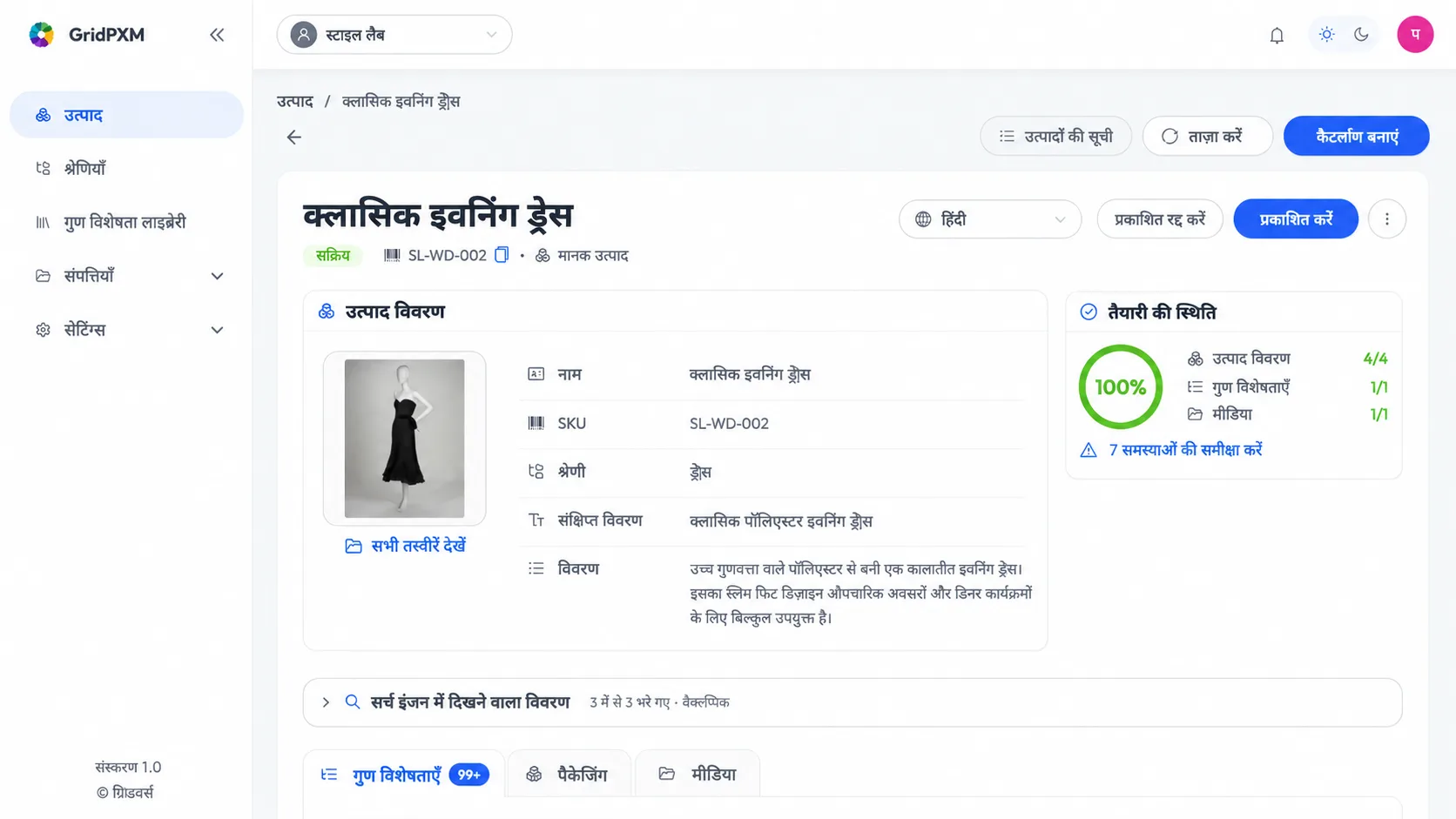Click the कैटलॉग बनाएं button
This screenshot has width=1456, height=819.
coord(1356,137)
